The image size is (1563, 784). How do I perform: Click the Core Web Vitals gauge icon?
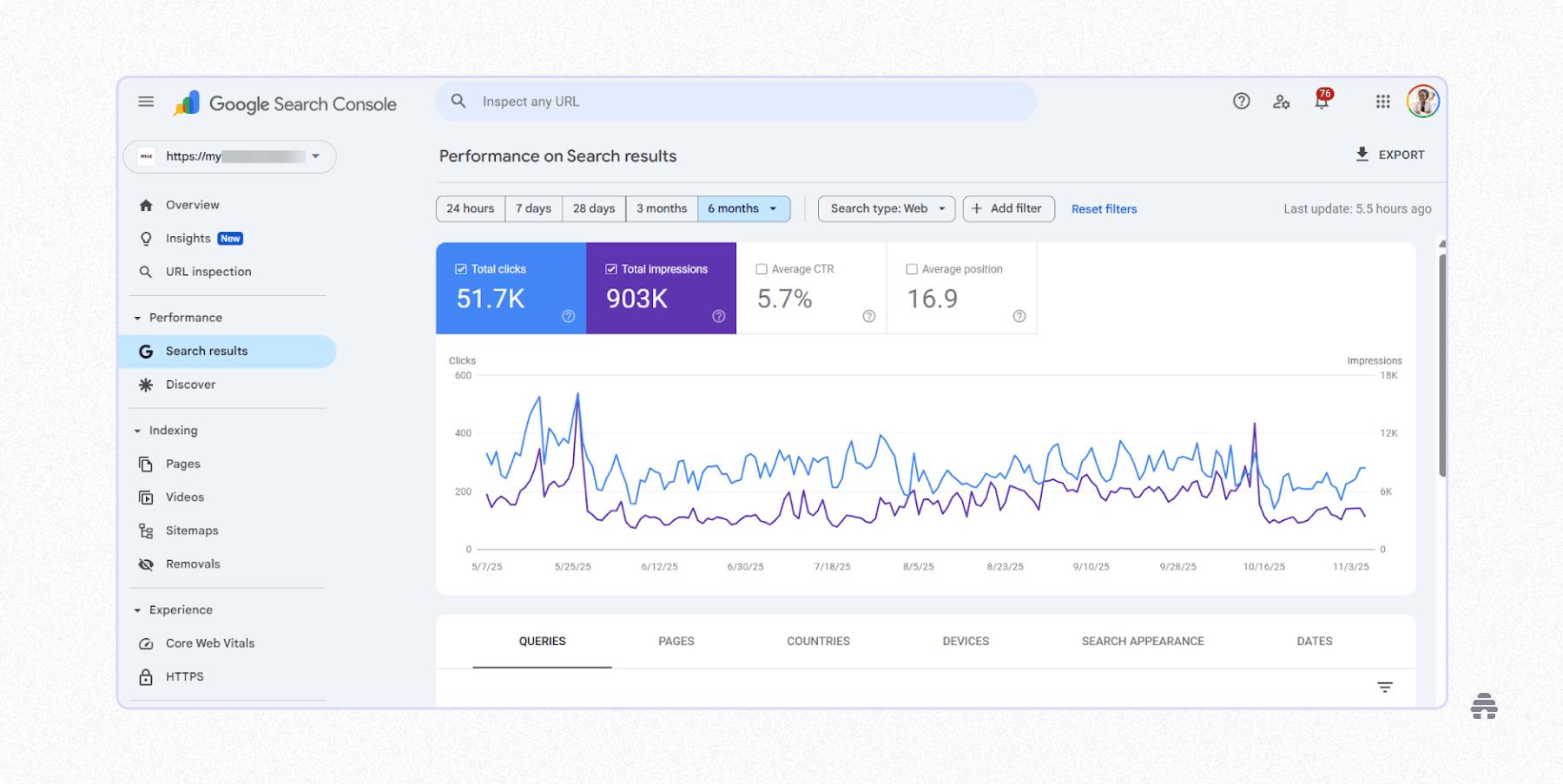146,643
